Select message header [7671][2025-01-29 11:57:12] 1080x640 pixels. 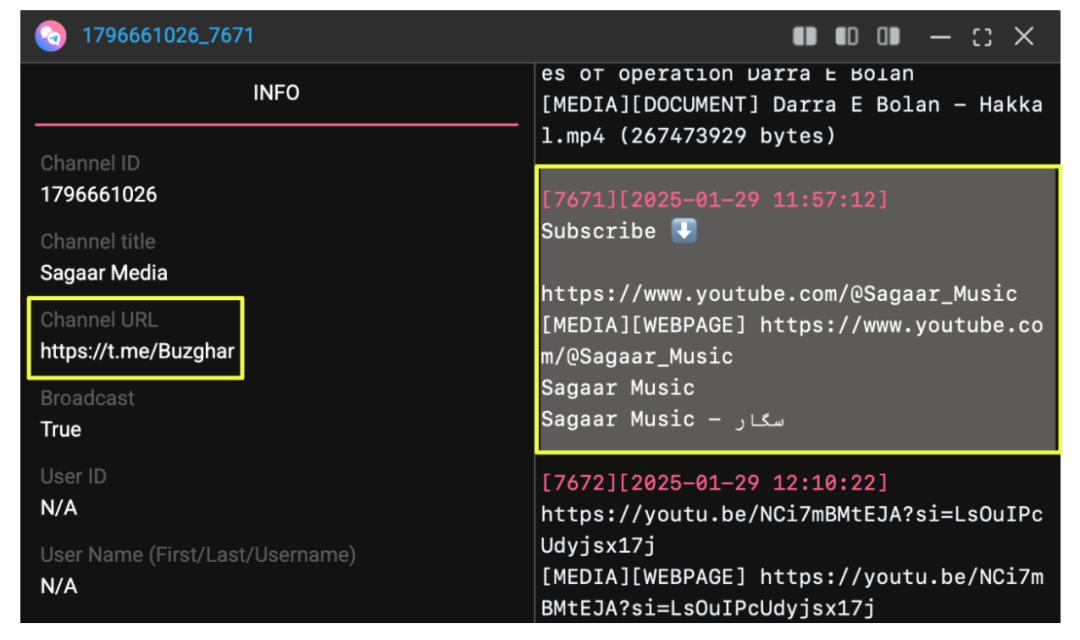click(x=714, y=200)
